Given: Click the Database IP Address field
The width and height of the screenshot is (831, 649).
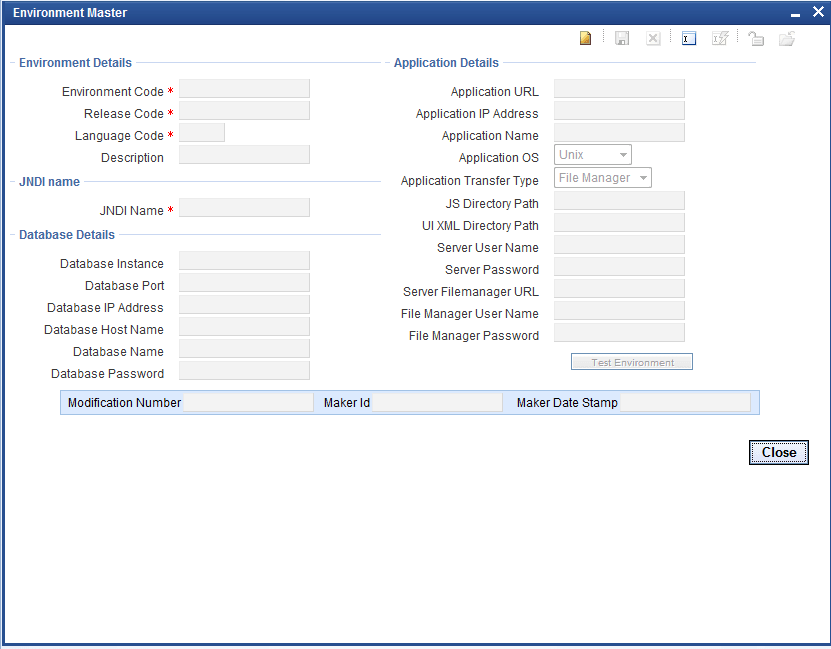Looking at the screenshot, I should click(244, 305).
